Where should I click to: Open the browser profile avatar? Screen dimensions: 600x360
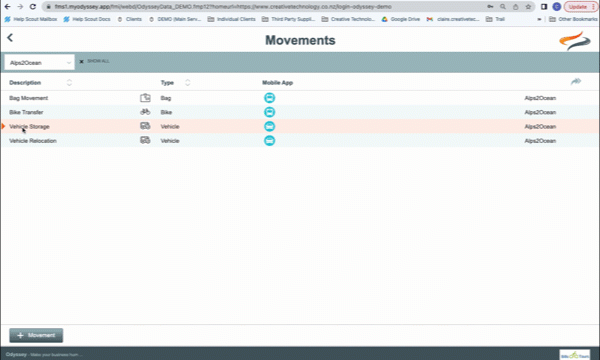(557, 7)
